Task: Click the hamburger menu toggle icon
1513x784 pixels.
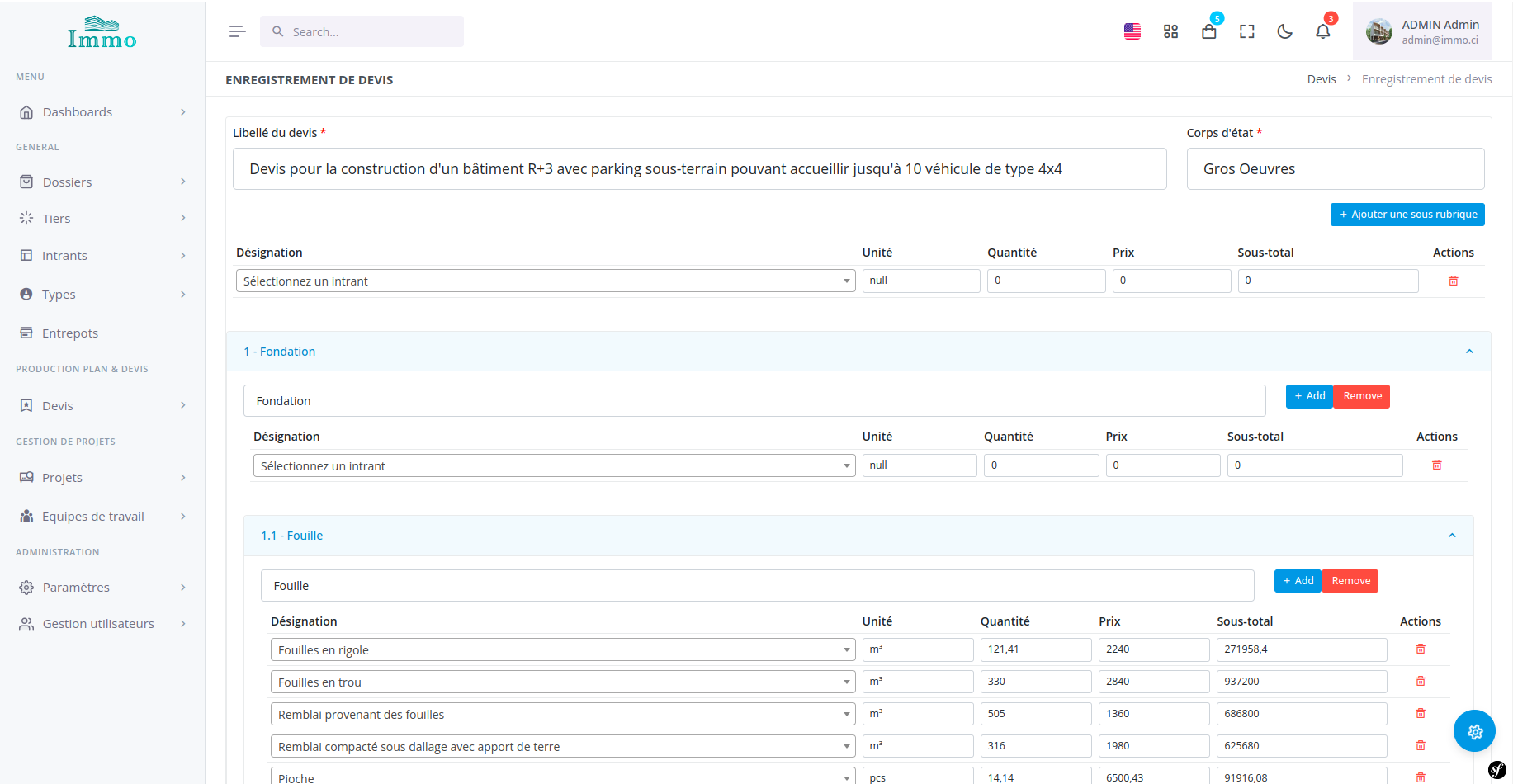Action: [x=237, y=31]
